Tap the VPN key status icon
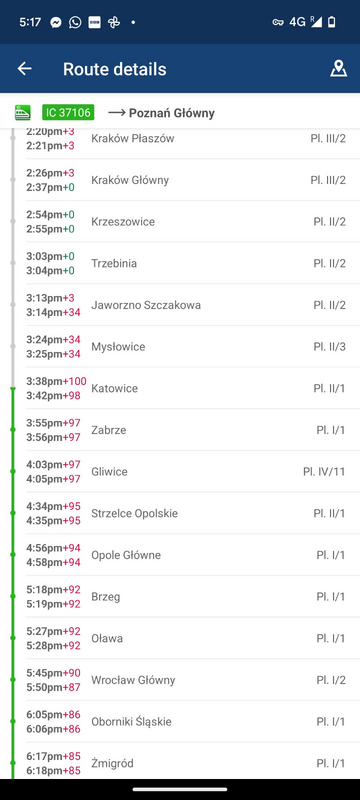This screenshot has width=360, height=800. coord(278,22)
